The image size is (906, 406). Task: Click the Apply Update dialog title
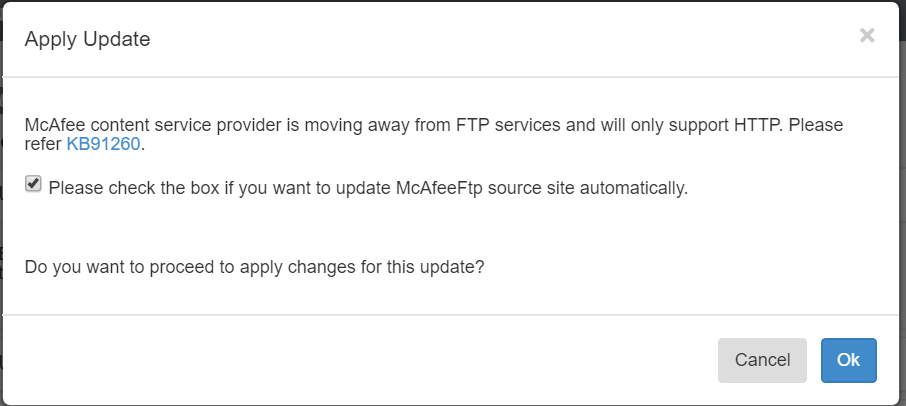(x=87, y=40)
